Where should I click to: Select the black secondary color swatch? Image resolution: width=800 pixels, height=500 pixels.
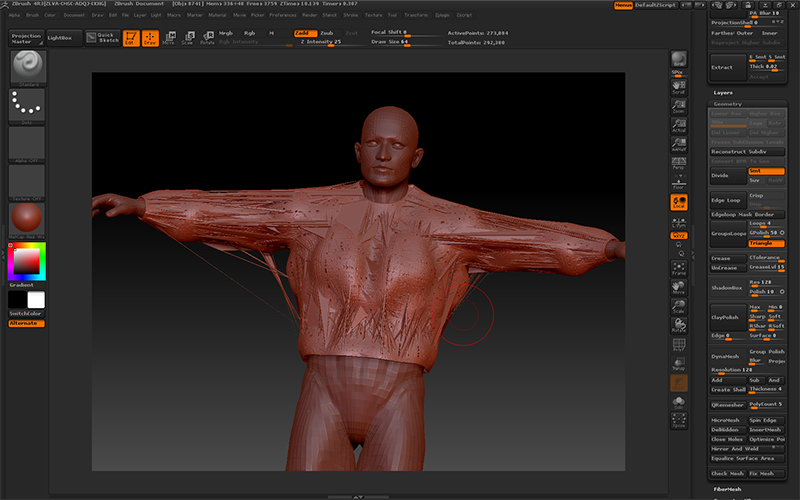[x=17, y=300]
